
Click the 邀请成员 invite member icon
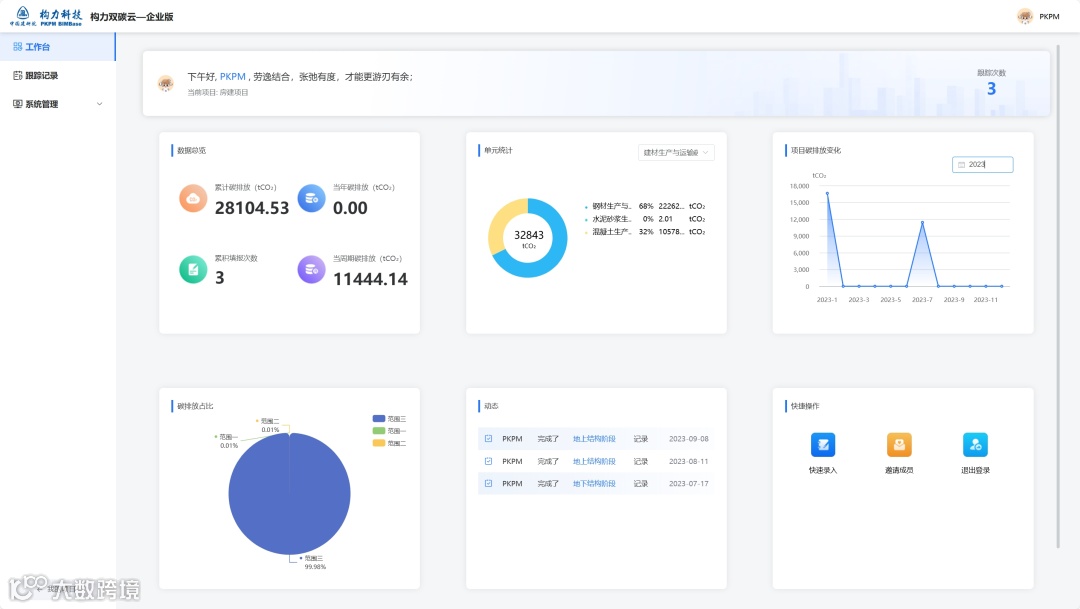click(899, 444)
